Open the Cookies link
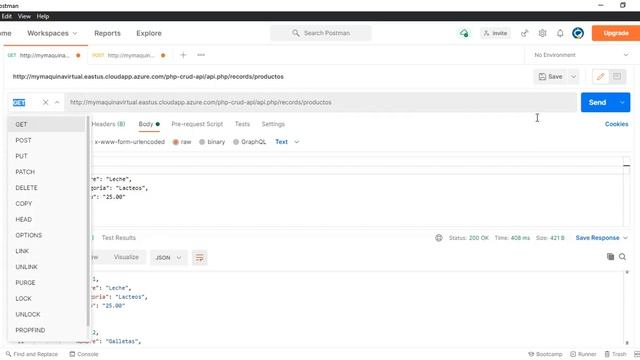 pos(616,124)
